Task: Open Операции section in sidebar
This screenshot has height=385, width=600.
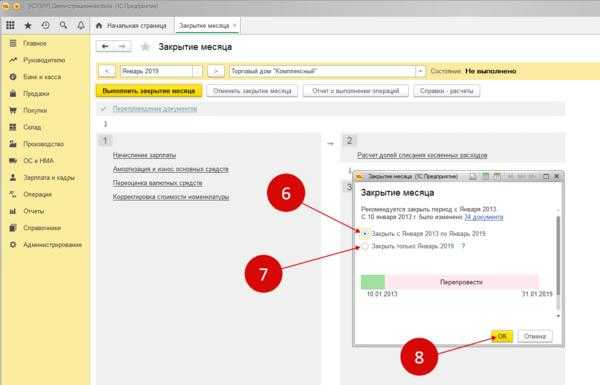Action: point(37,194)
